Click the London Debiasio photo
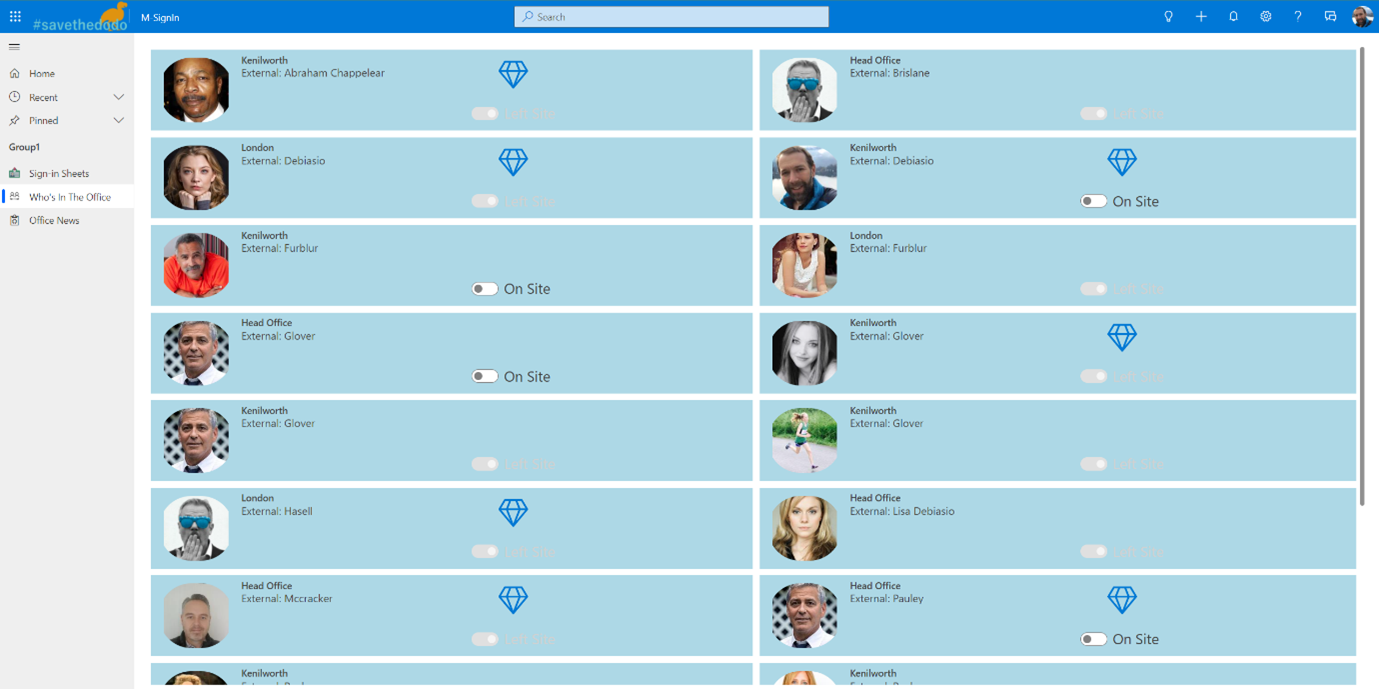This screenshot has height=689, width=1379. [196, 178]
